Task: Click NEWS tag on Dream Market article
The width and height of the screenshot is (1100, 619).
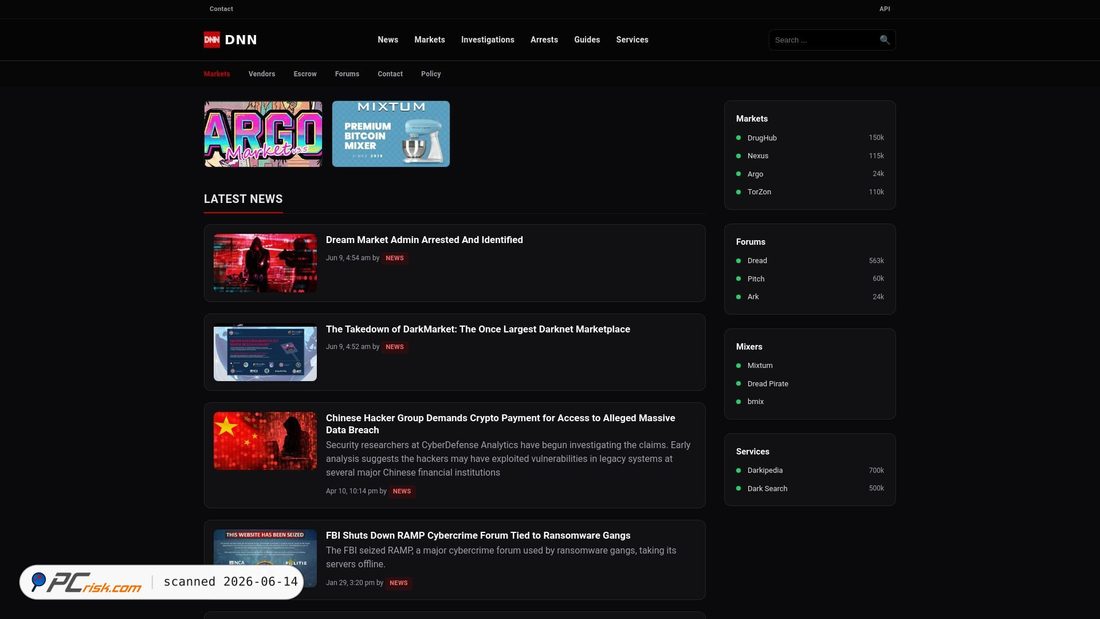Action: pyautogui.click(x=394, y=258)
